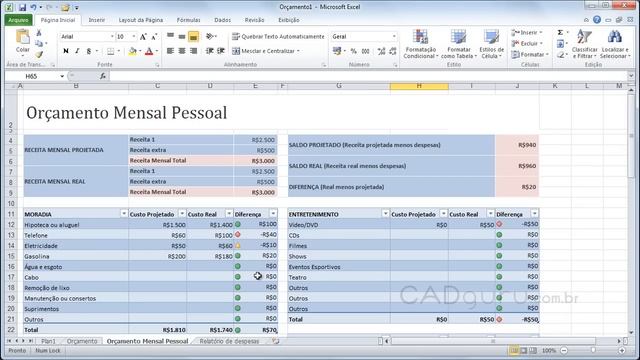Viewport: 640px width, 360px height.
Task: Select column H header
Action: click(419, 86)
